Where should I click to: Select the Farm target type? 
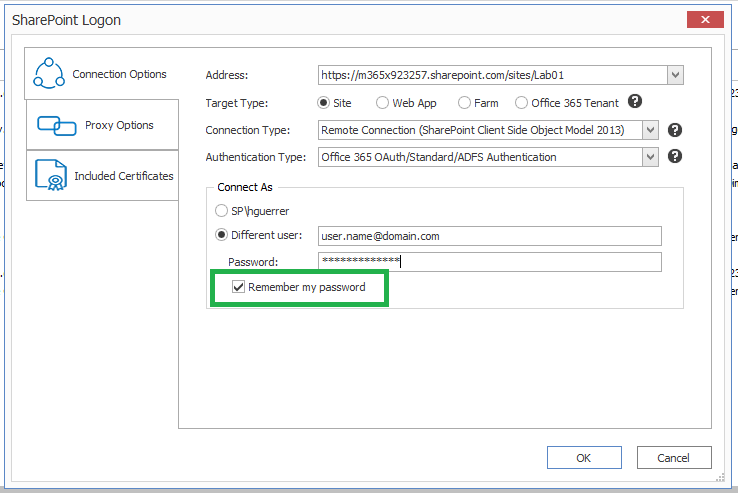tap(464, 103)
